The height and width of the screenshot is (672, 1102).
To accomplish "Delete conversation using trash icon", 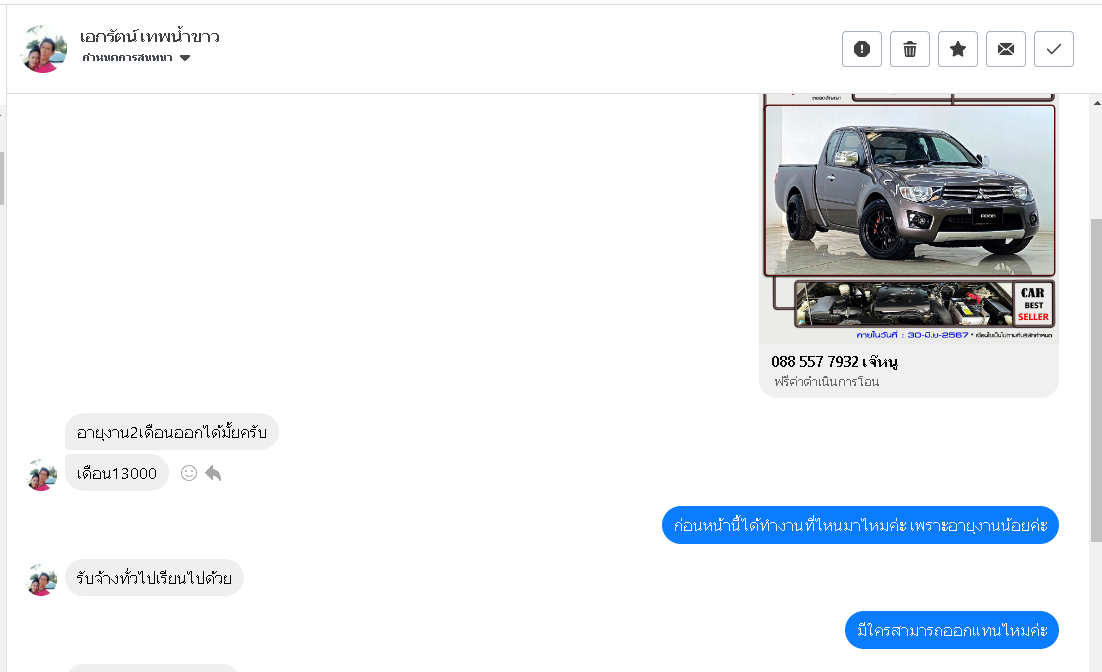I will coord(909,49).
